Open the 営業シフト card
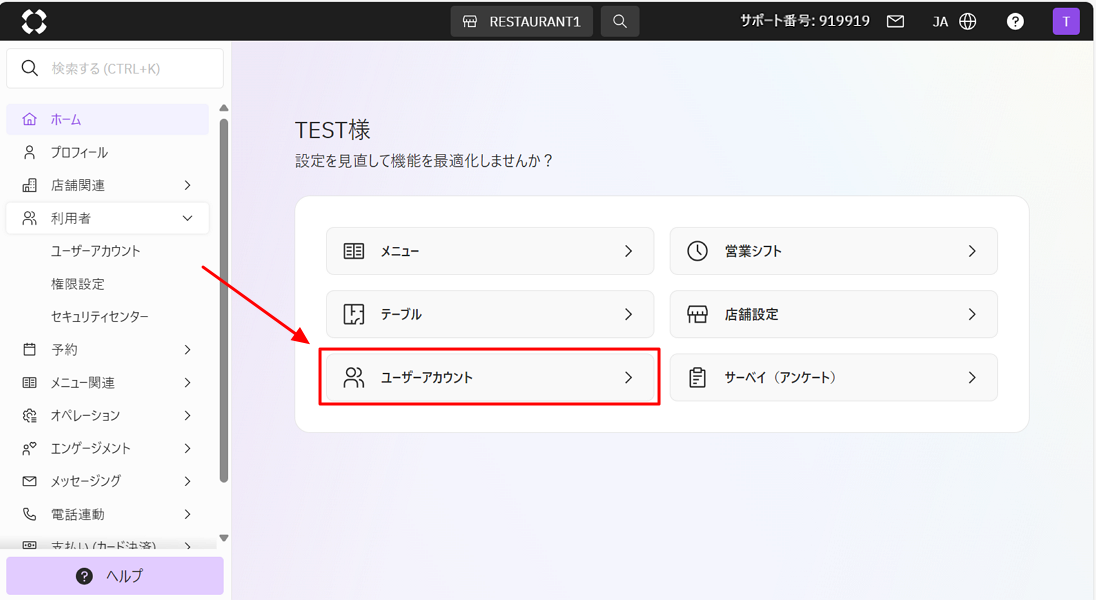 (833, 251)
